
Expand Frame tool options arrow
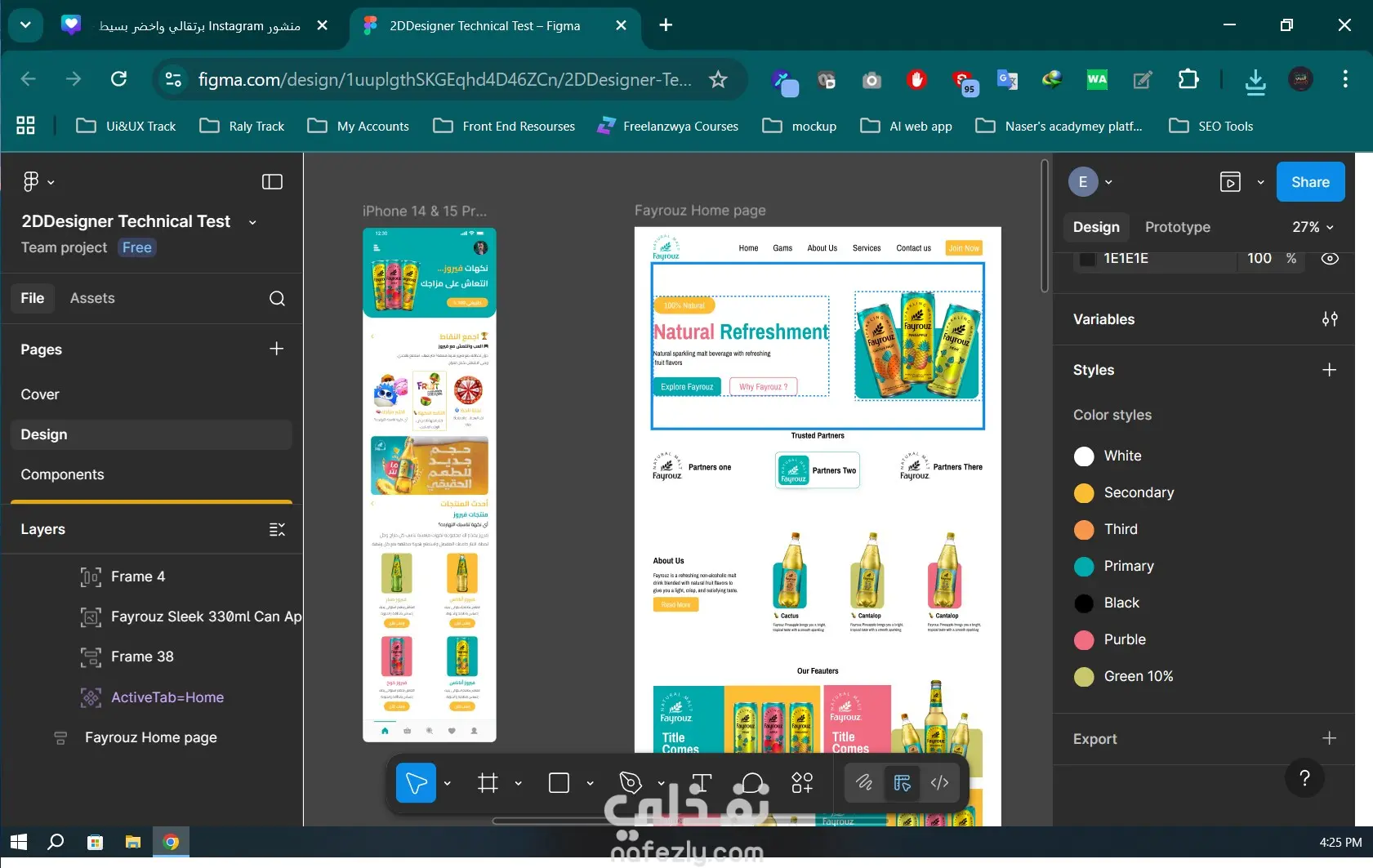518,783
